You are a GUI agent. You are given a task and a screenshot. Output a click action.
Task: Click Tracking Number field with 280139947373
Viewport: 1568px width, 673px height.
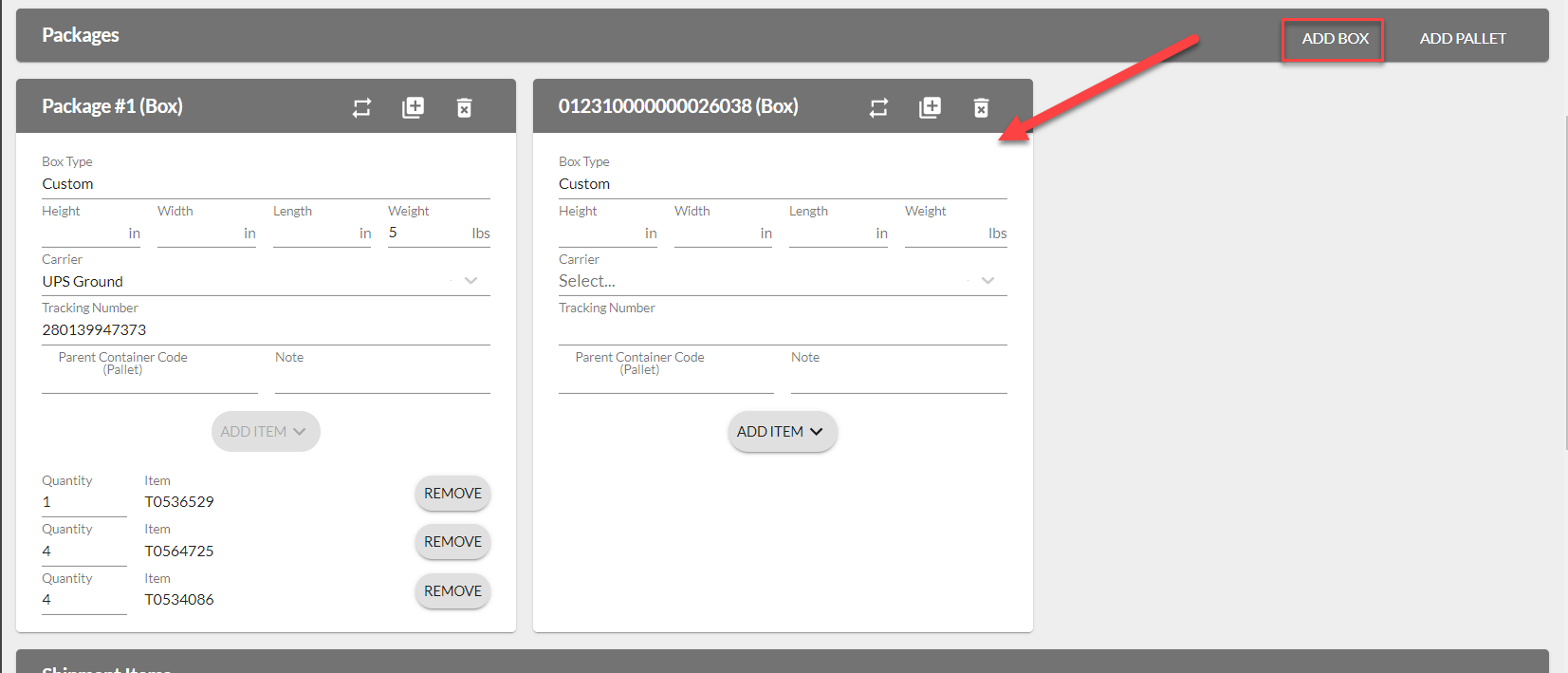(266, 330)
